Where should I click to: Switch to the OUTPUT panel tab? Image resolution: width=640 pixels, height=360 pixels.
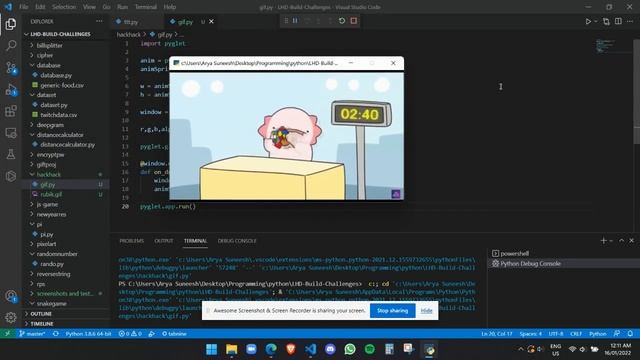pyautogui.click(x=164, y=241)
